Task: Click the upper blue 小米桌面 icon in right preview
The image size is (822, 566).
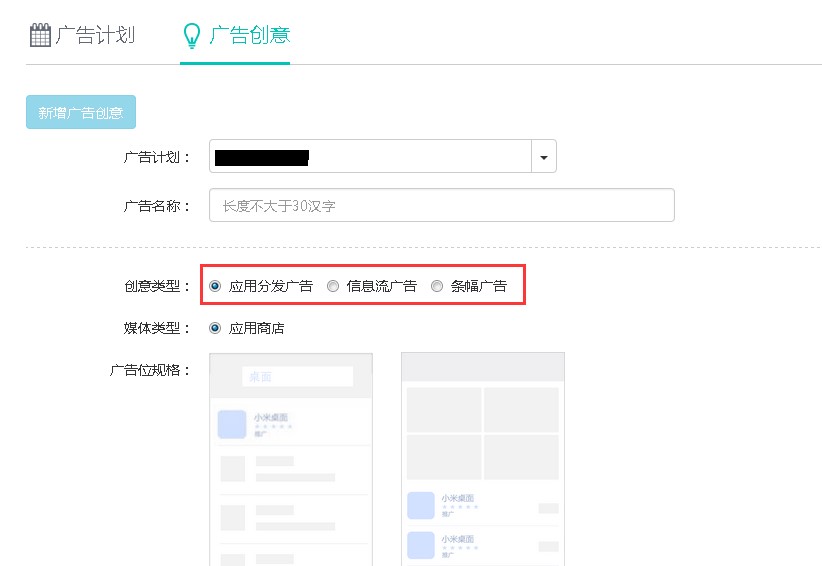Action: pyautogui.click(x=421, y=505)
